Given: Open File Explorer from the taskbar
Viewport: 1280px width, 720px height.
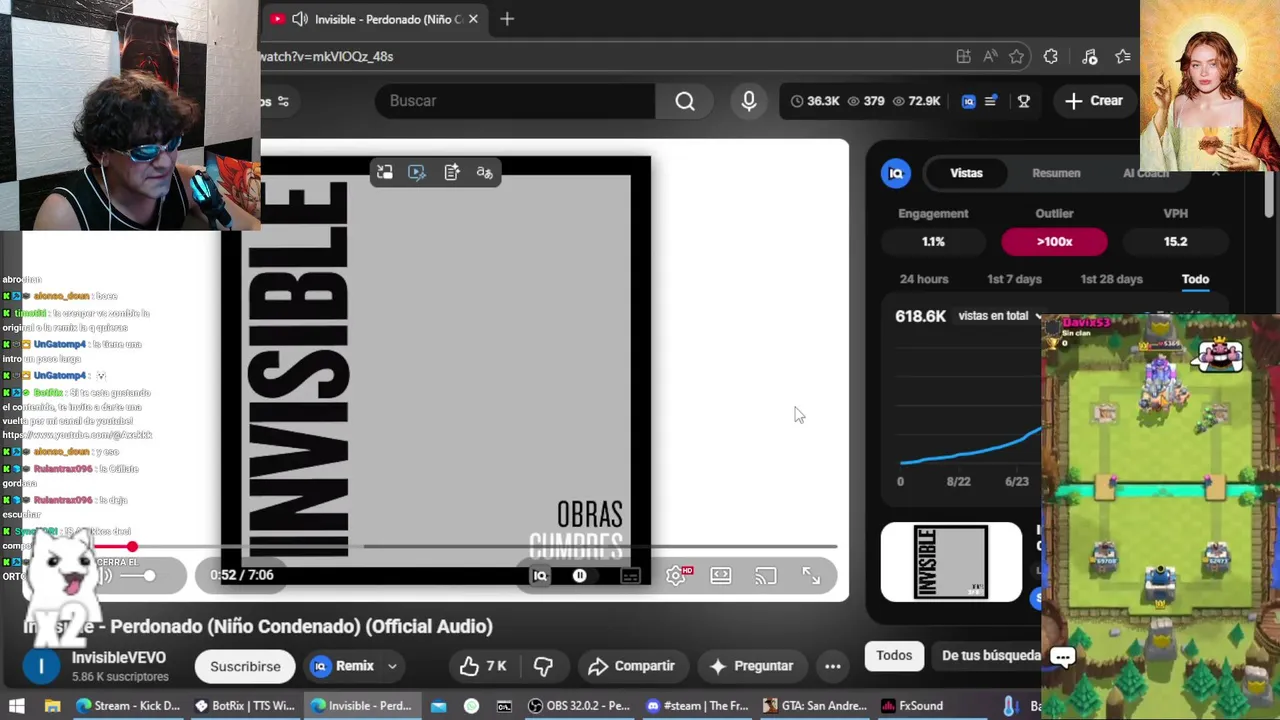Looking at the screenshot, I should pyautogui.click(x=53, y=706).
